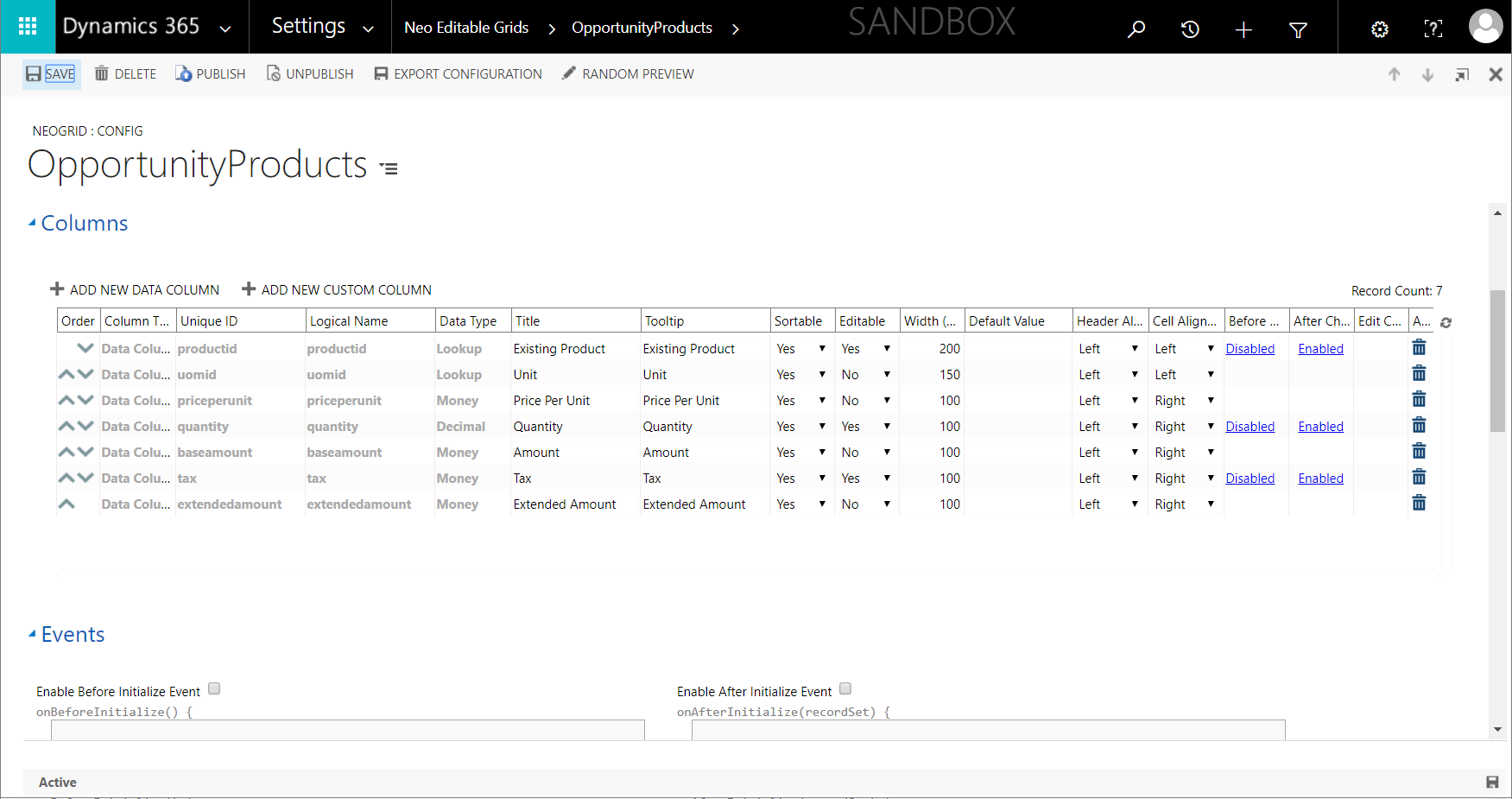Image resolution: width=1512 pixels, height=799 pixels.
Task: Enable Before Initialize Event checkbox
Action: (x=214, y=688)
